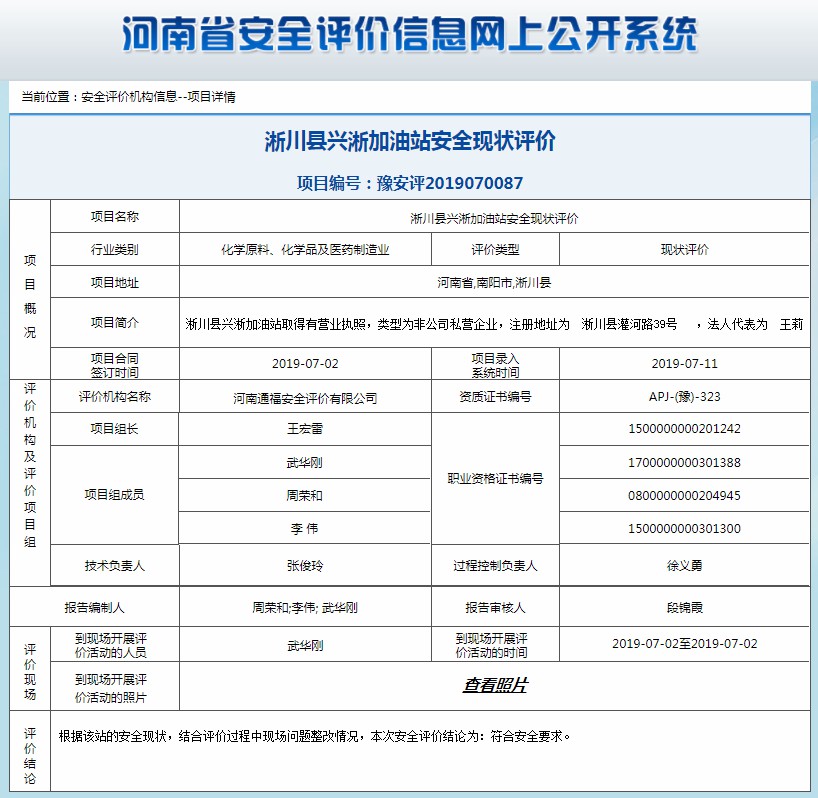
Task: Click the project name value in the 项目名称 row
Action: tap(494, 219)
